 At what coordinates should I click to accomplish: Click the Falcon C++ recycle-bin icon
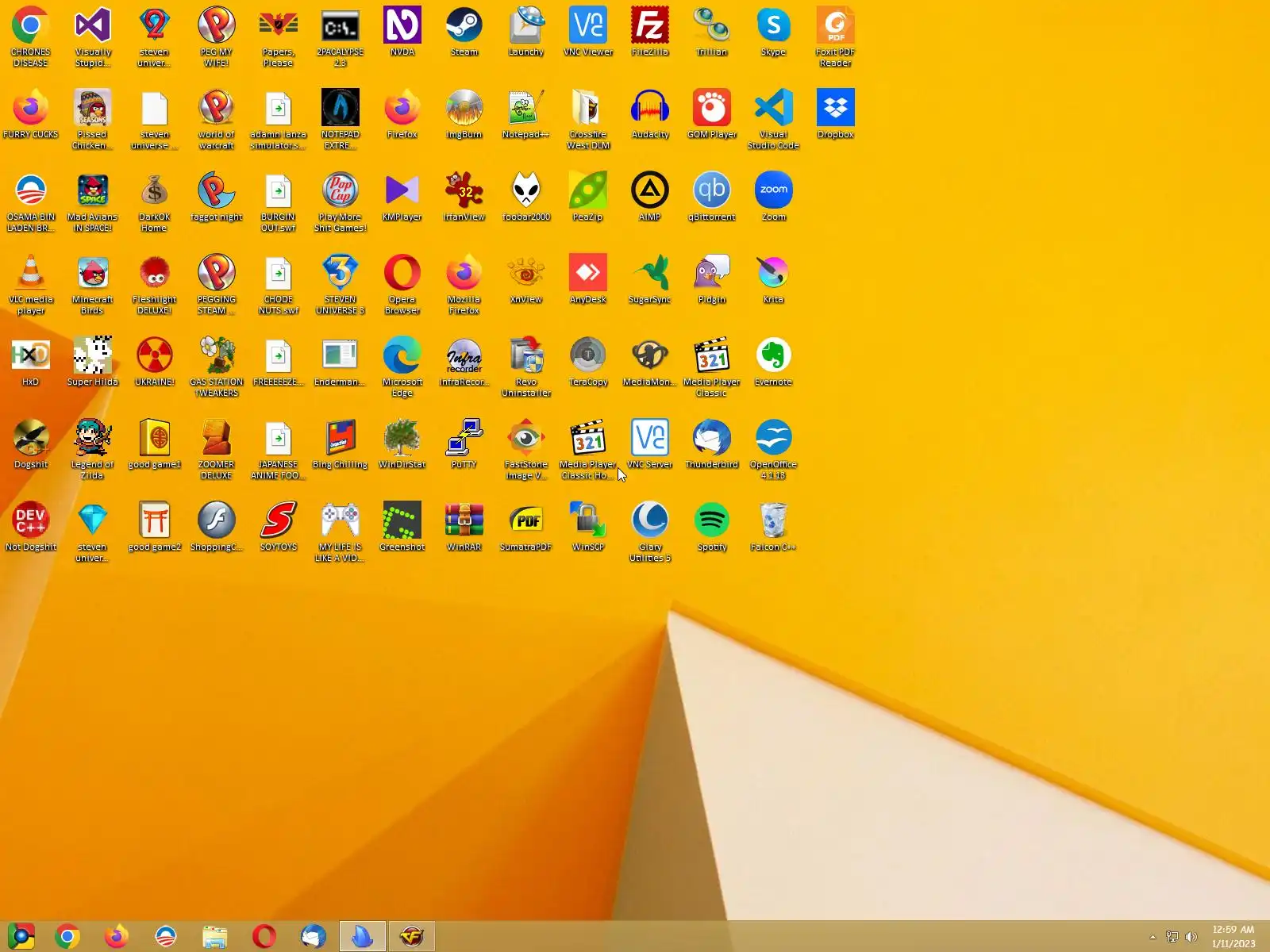click(x=774, y=528)
